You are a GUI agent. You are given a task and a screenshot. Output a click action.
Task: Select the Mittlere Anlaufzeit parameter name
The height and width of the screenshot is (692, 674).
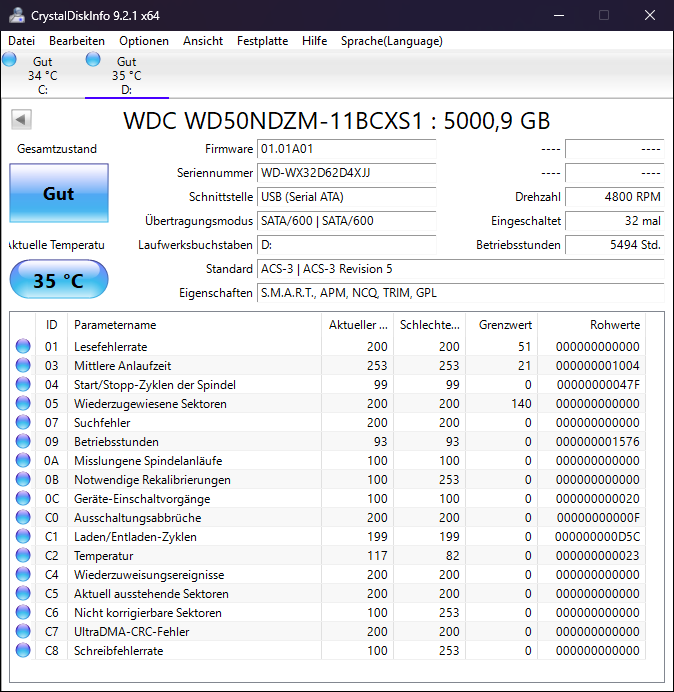[x=122, y=366]
